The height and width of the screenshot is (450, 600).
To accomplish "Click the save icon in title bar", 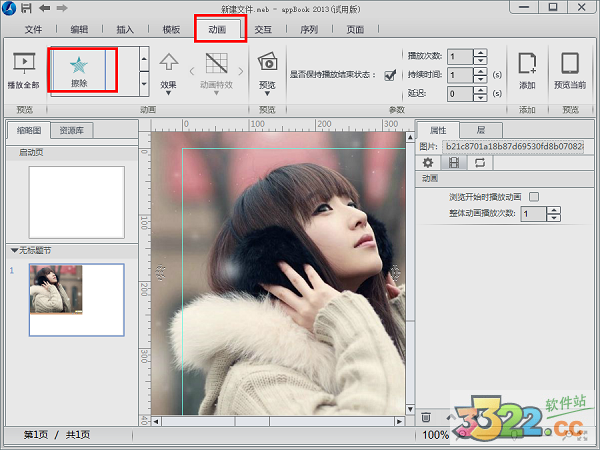I will pyautogui.click(x=26, y=8).
